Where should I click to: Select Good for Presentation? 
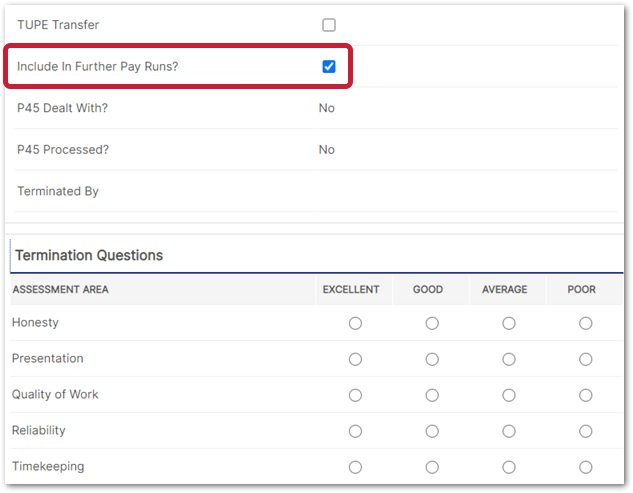coord(432,359)
